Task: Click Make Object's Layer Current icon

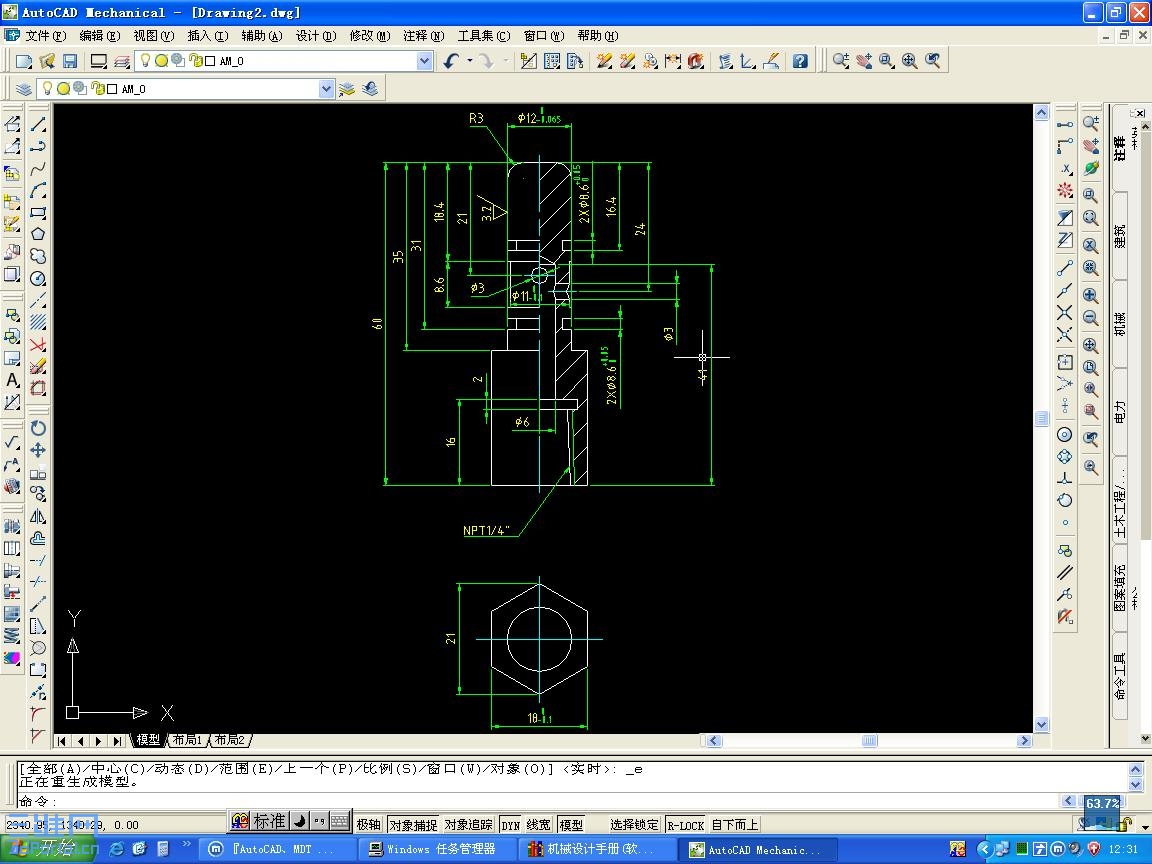Action: coord(347,89)
